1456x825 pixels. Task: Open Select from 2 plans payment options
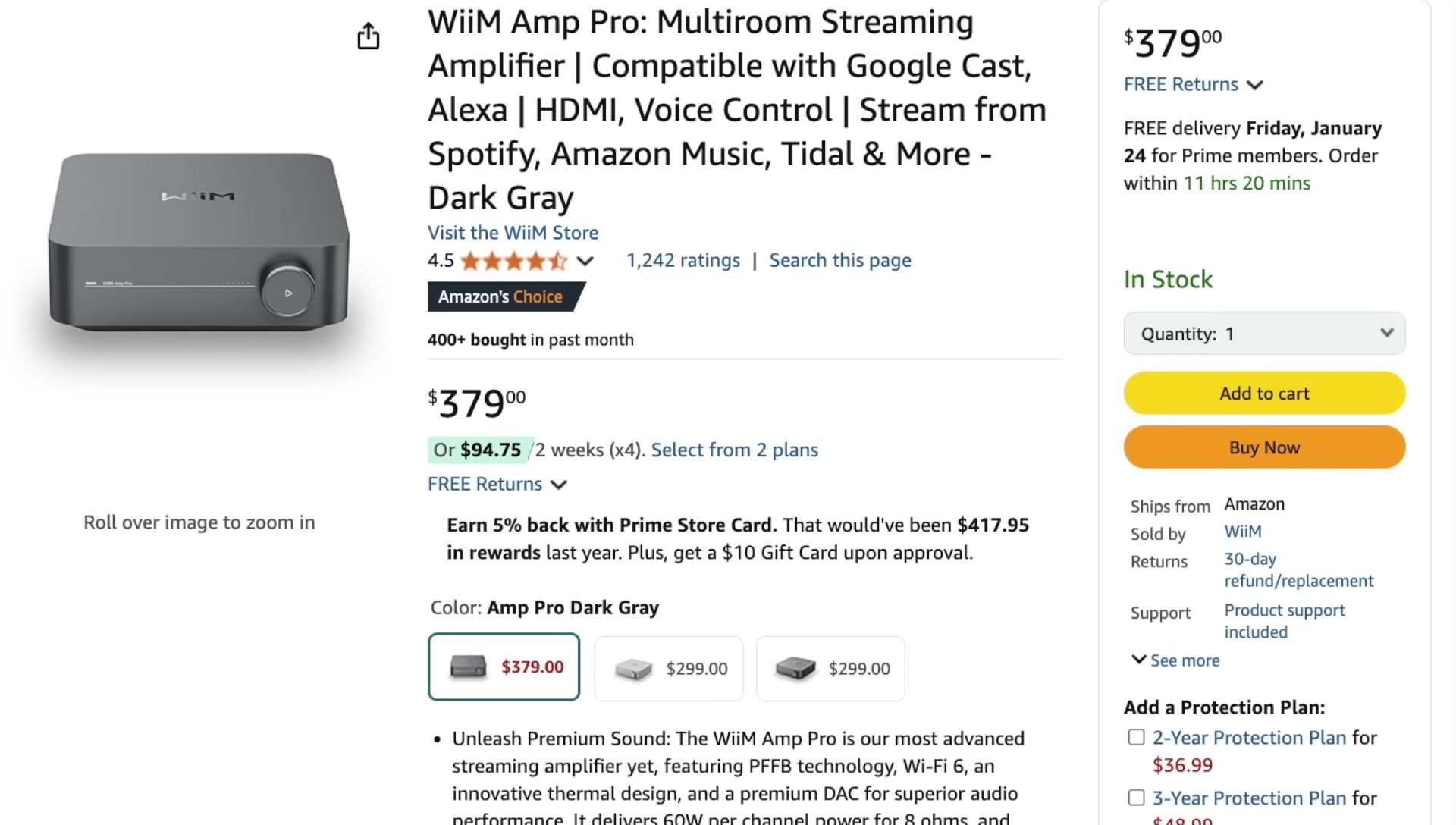coord(733,450)
